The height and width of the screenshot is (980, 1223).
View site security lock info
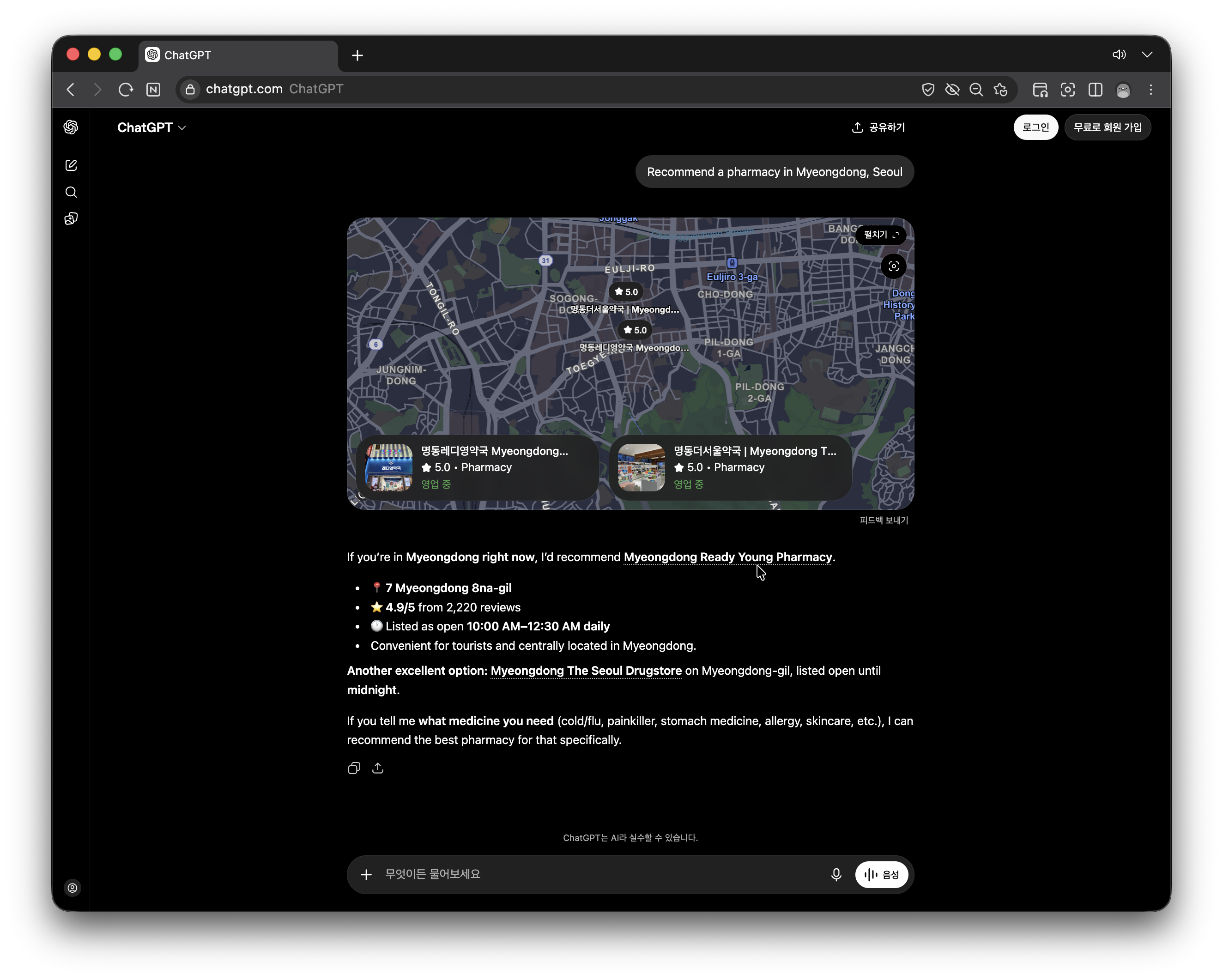coord(191,90)
